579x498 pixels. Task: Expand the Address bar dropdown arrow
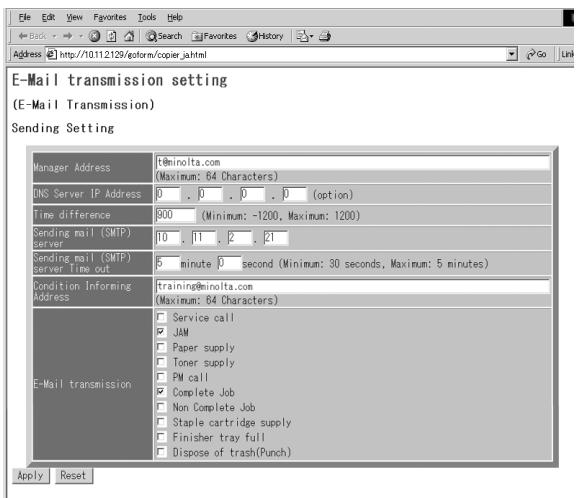click(x=511, y=55)
